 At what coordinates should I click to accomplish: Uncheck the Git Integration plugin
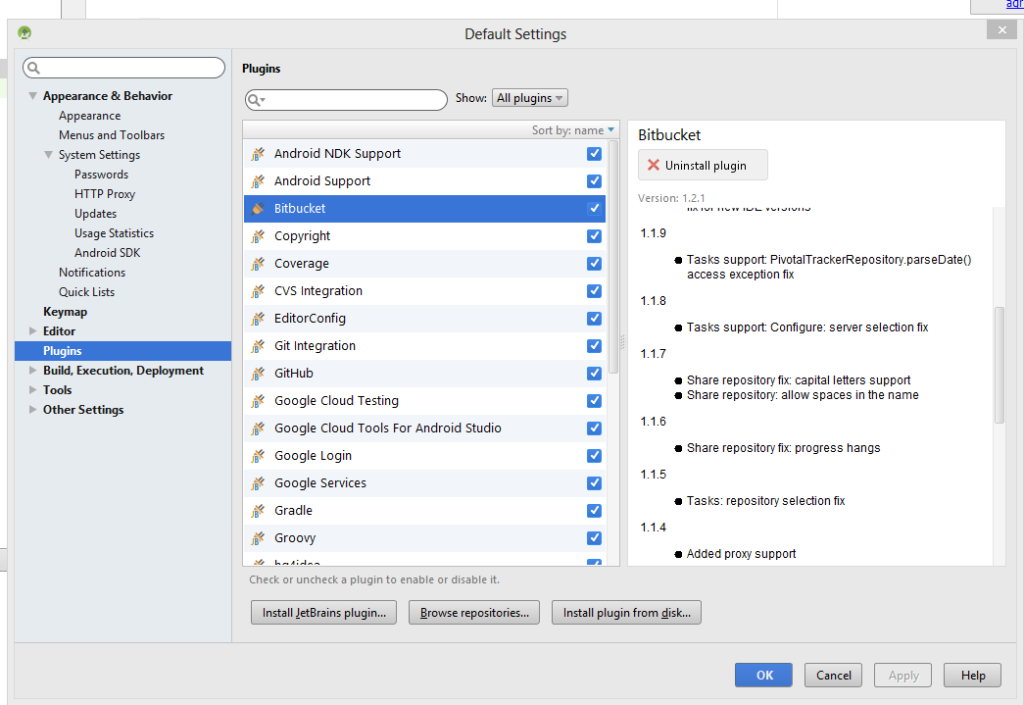tap(594, 346)
